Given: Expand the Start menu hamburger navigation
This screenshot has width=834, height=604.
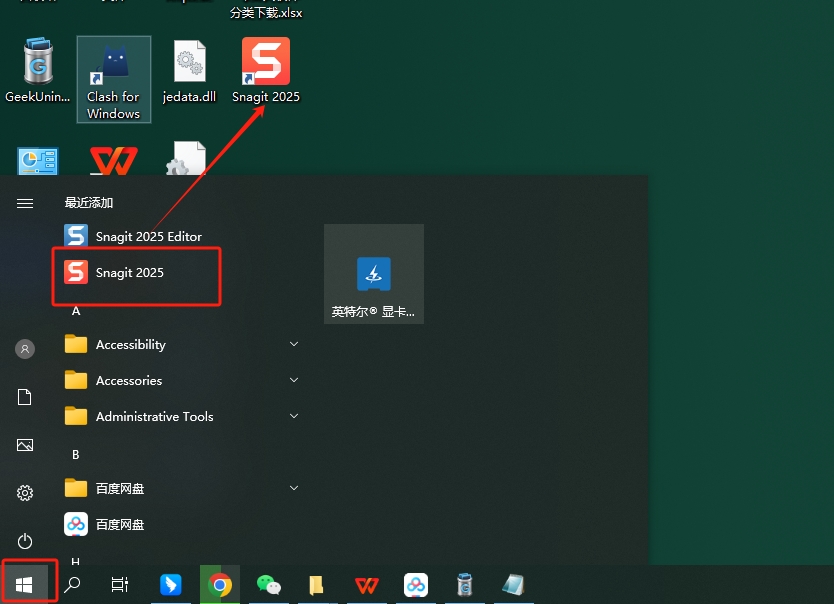Looking at the screenshot, I should 25,203.
